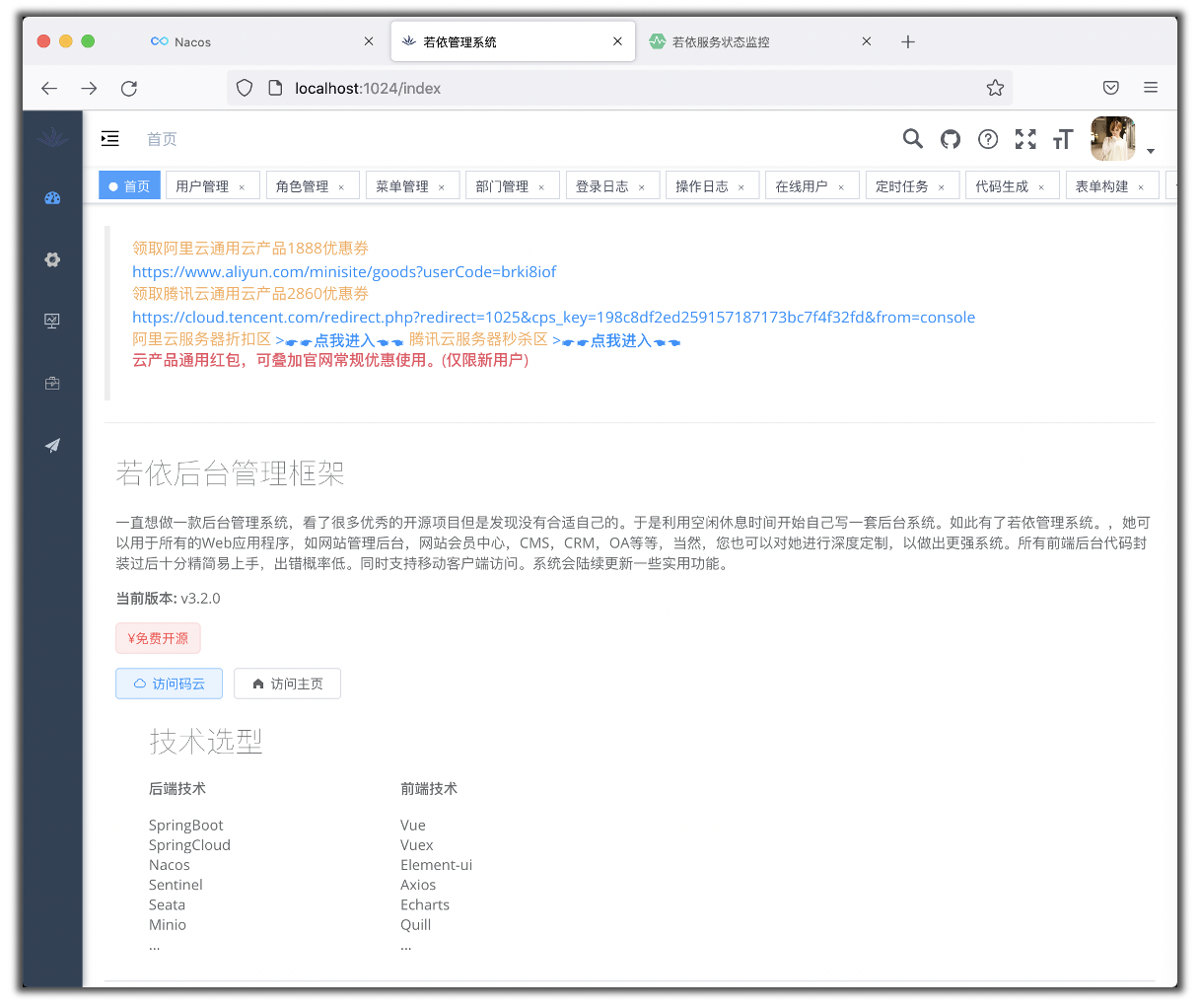Screen dimensions: 1199x1008
Task: Close the 若依管理系统 browser tab
Action: click(x=617, y=41)
